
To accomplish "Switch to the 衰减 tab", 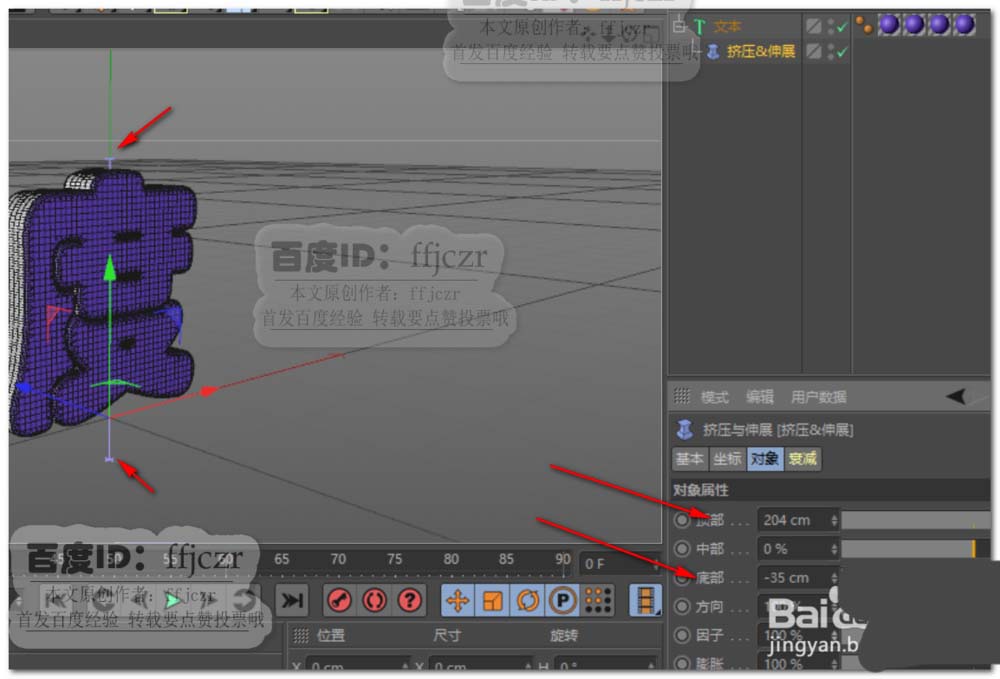I will coord(802,458).
